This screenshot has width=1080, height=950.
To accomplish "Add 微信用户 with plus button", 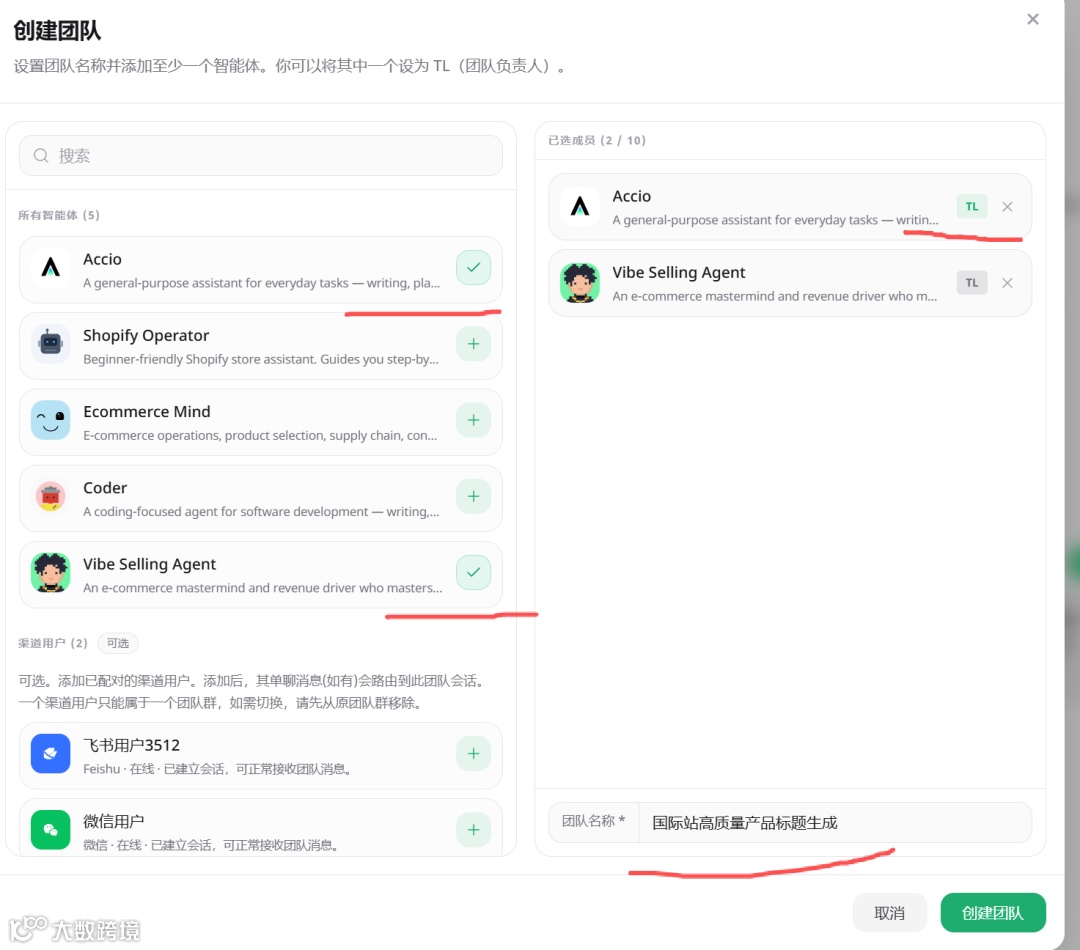I will coord(473,829).
